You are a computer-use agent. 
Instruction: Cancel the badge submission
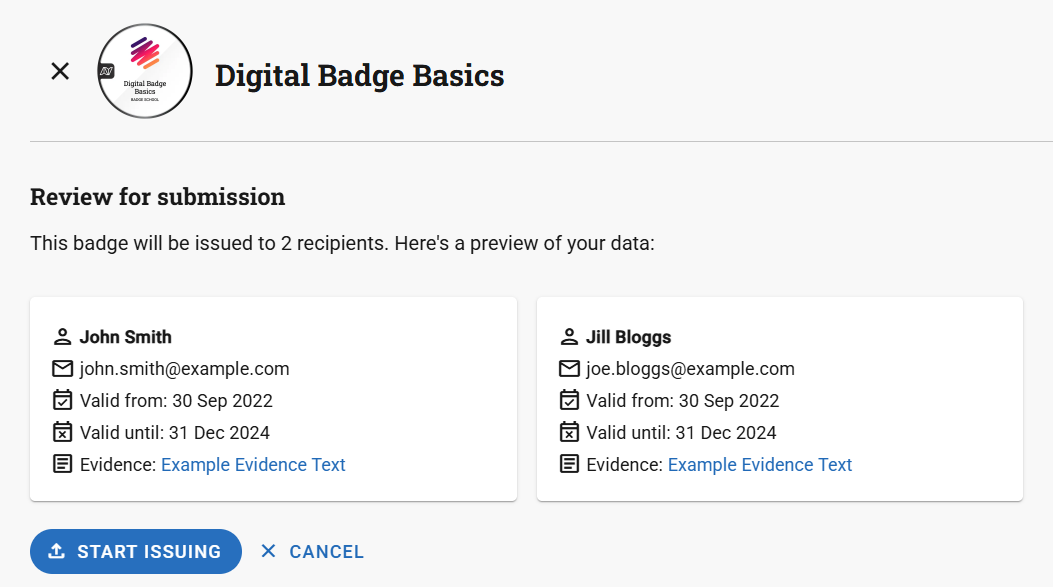point(312,552)
